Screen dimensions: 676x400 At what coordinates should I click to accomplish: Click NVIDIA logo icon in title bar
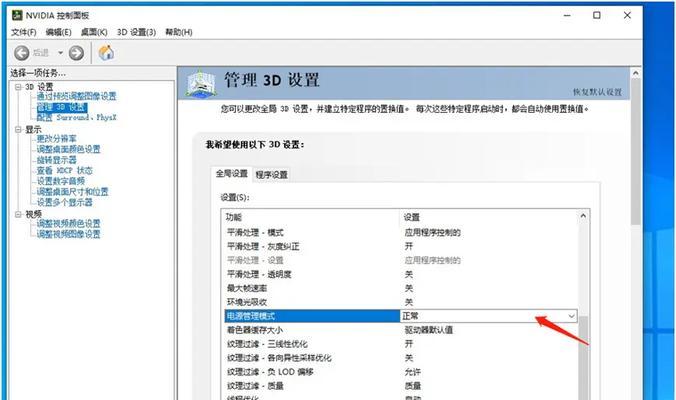(x=17, y=15)
